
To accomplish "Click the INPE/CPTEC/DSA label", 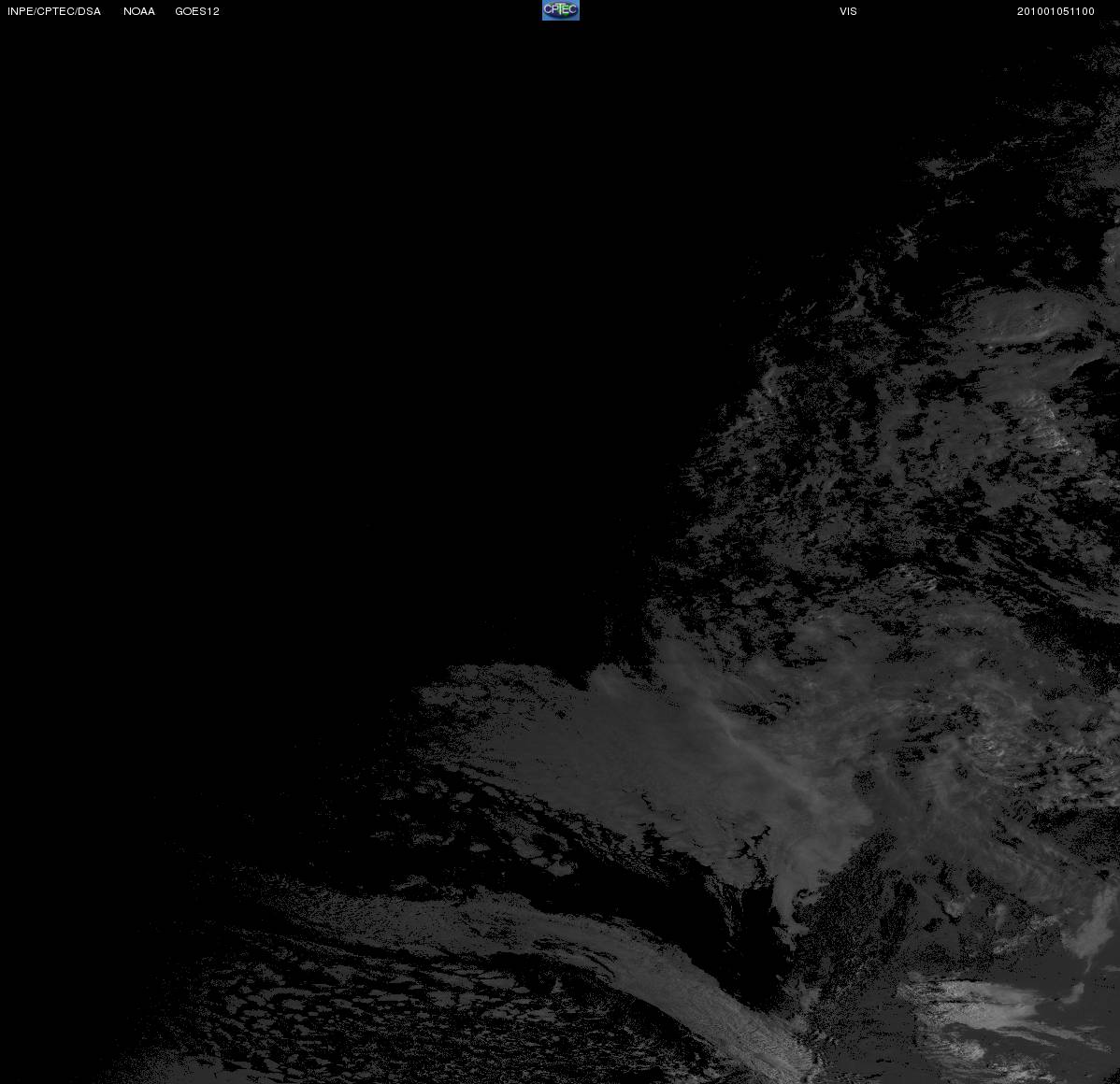I will [x=54, y=11].
